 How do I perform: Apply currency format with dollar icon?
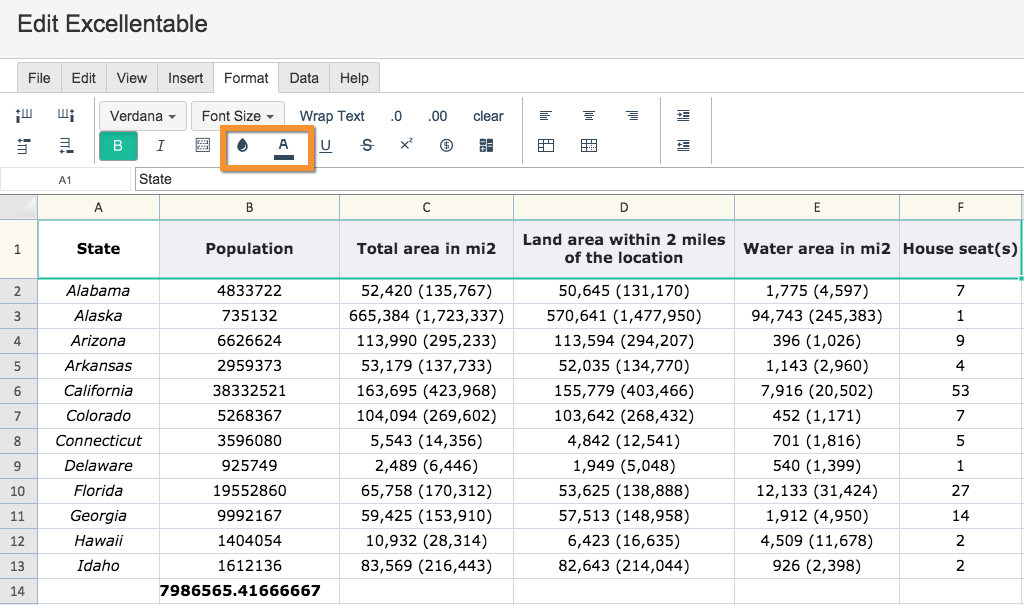[x=446, y=146]
